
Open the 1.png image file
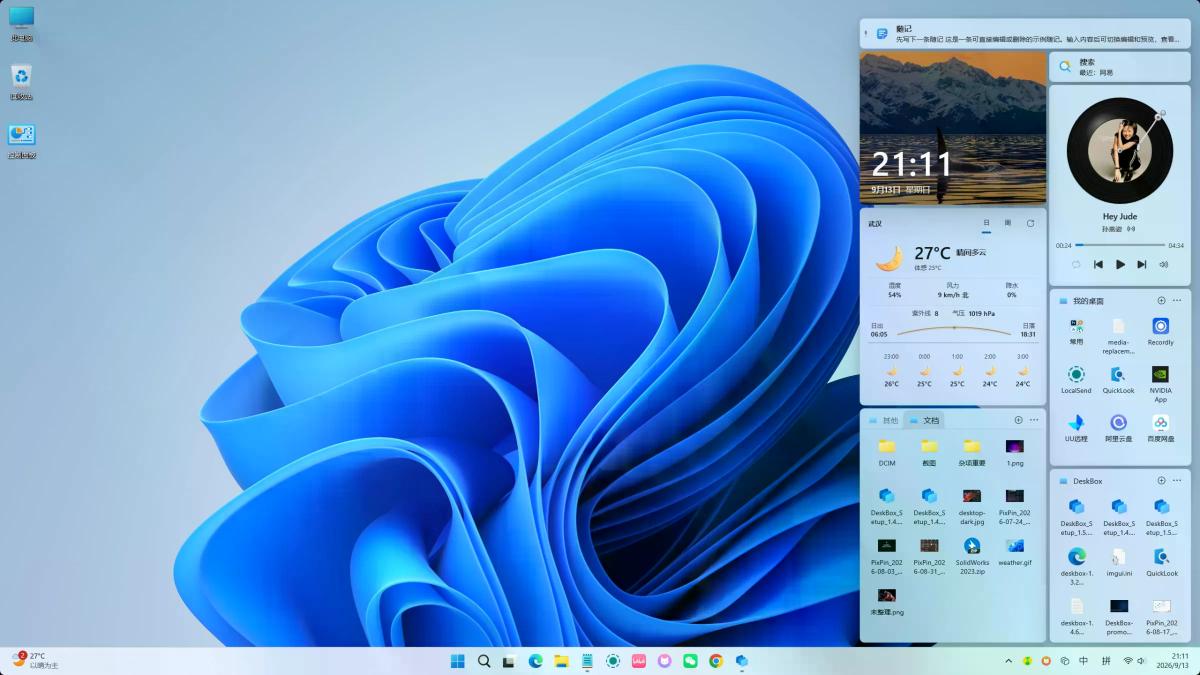pyautogui.click(x=1015, y=452)
